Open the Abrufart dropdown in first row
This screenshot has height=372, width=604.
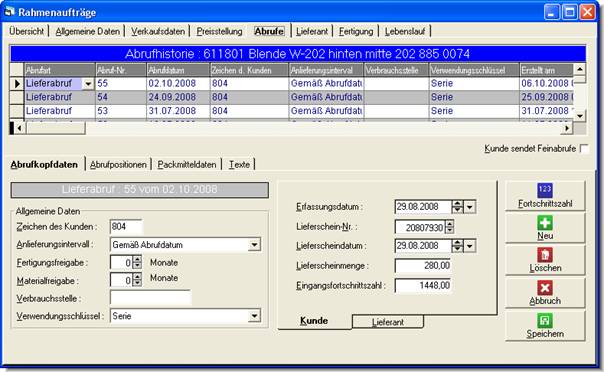88,84
